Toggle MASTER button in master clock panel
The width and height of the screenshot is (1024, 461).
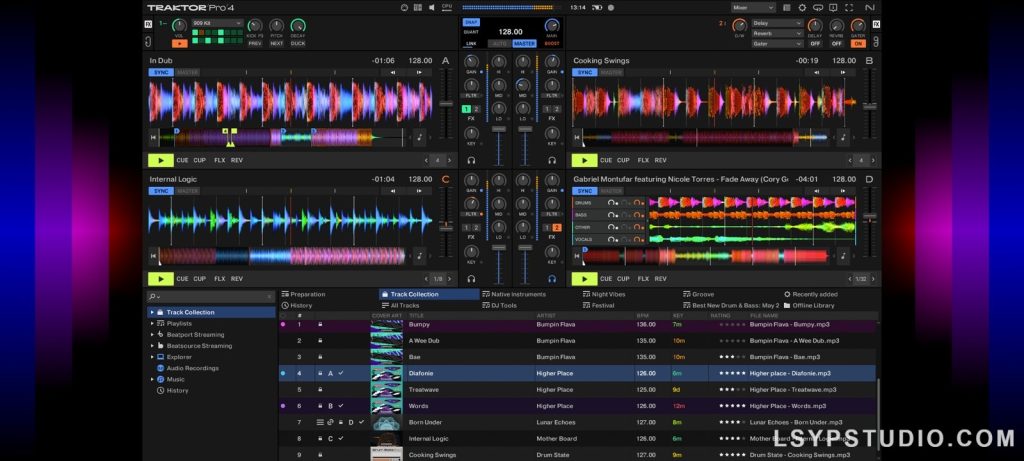click(524, 44)
